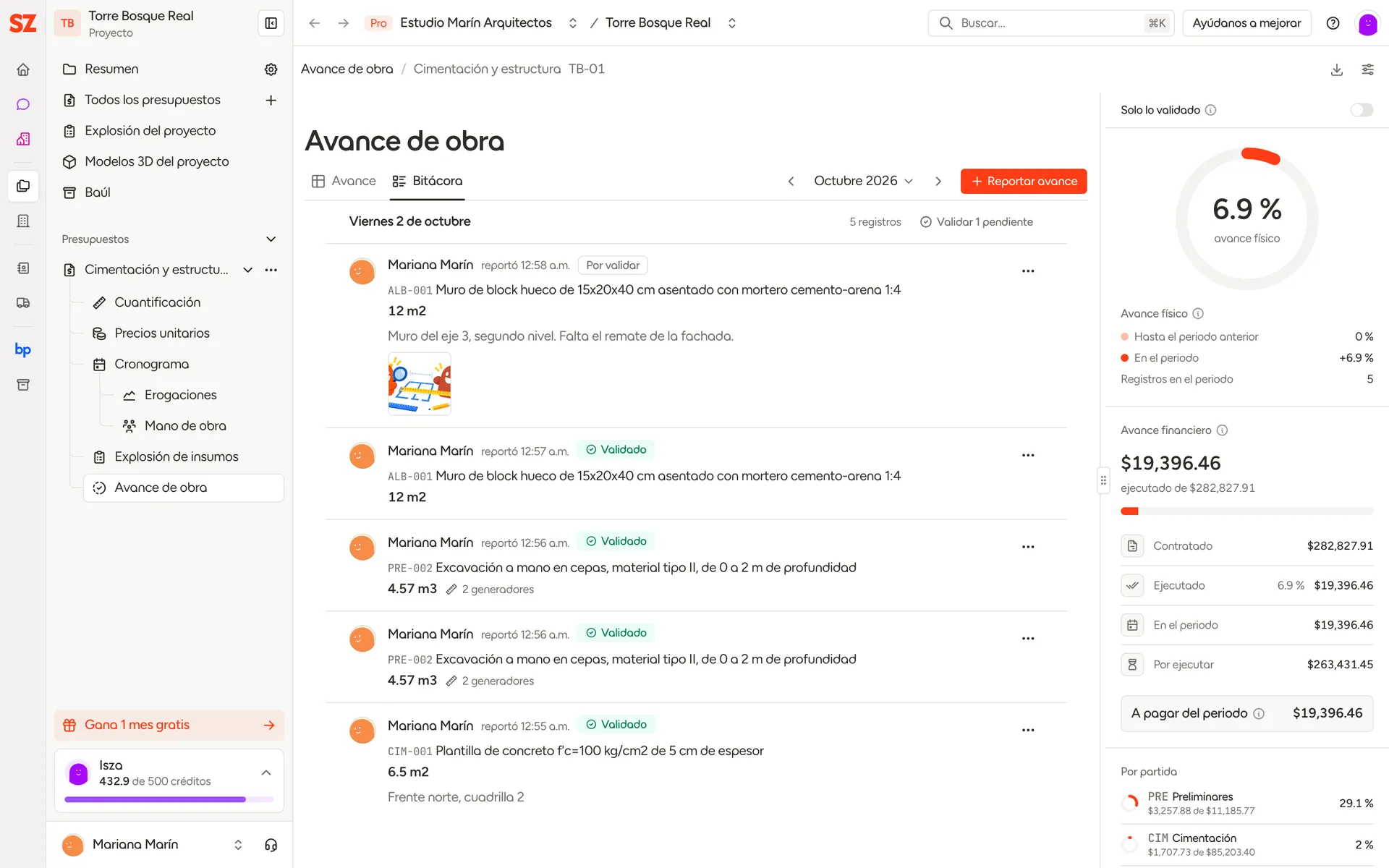The height and width of the screenshot is (868, 1389).
Task: Click the Isza credits usage bar
Action: coord(169,799)
